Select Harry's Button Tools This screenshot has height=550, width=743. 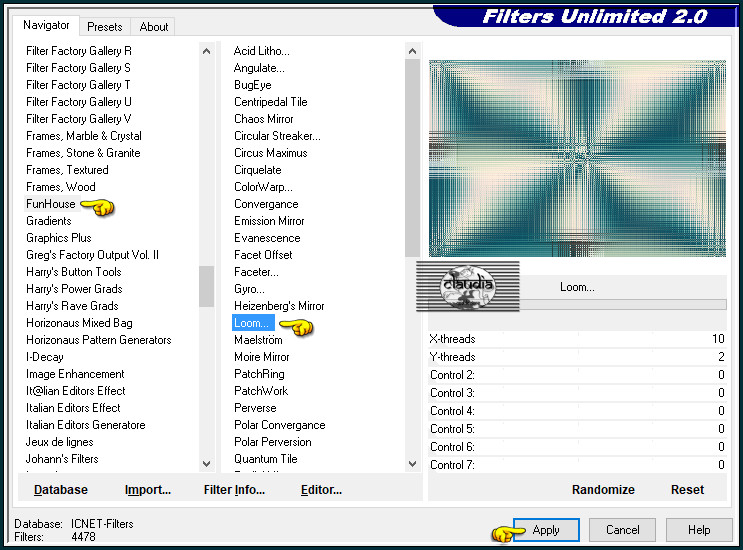coord(73,272)
